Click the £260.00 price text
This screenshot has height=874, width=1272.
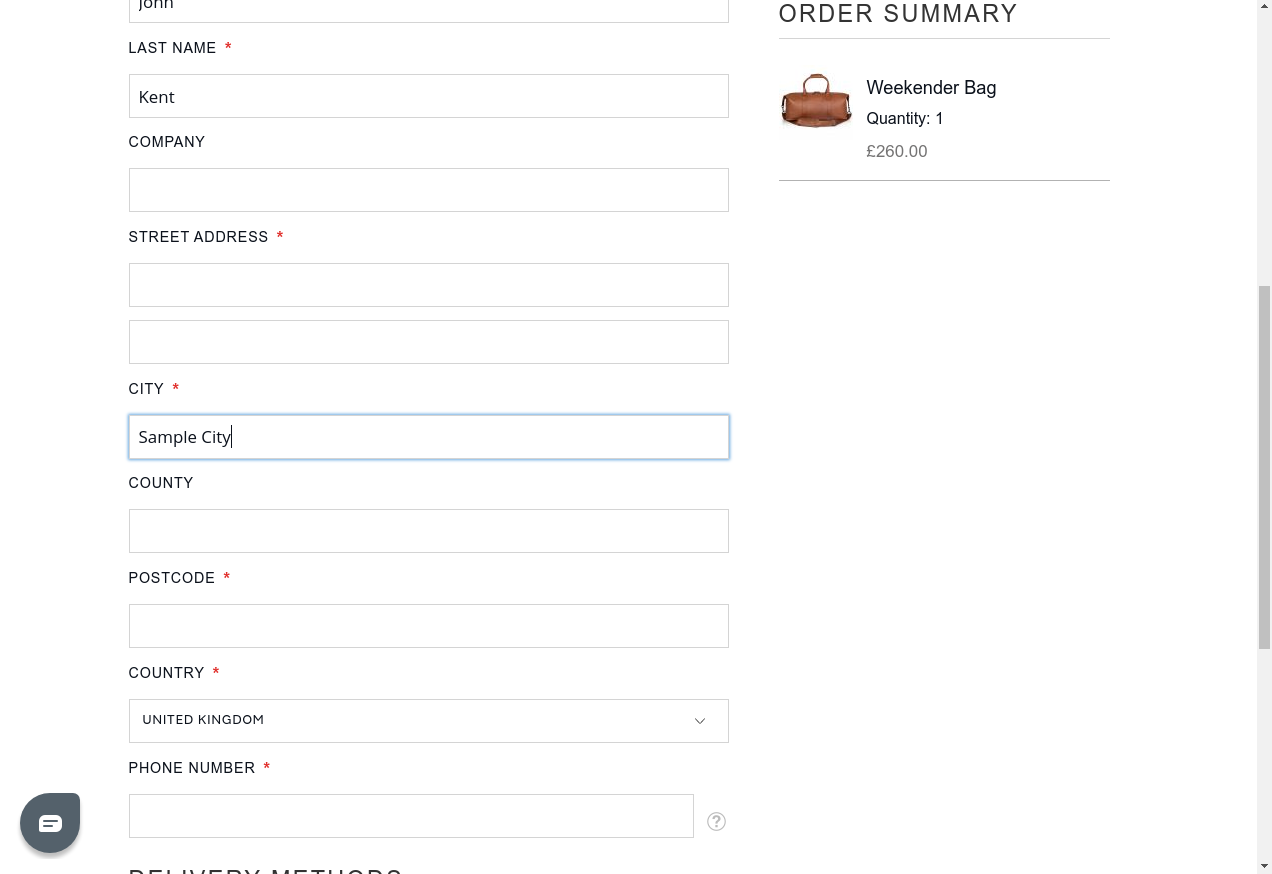click(896, 152)
